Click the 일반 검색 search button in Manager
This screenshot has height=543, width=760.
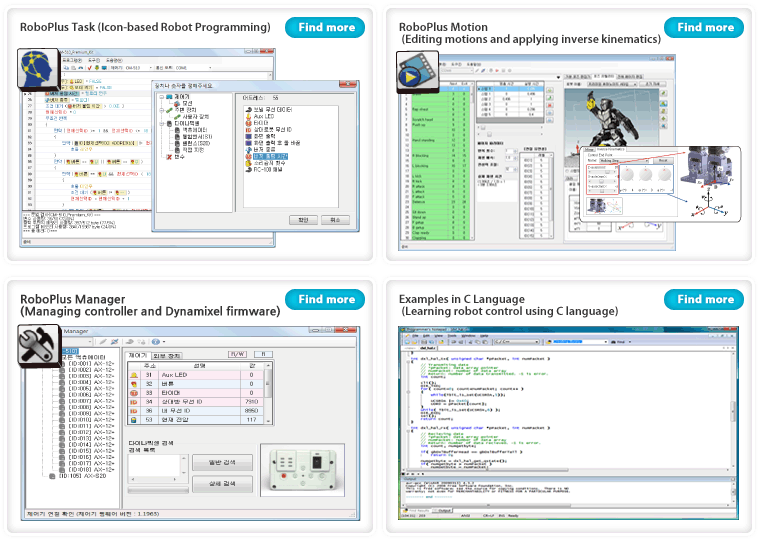[x=222, y=463]
